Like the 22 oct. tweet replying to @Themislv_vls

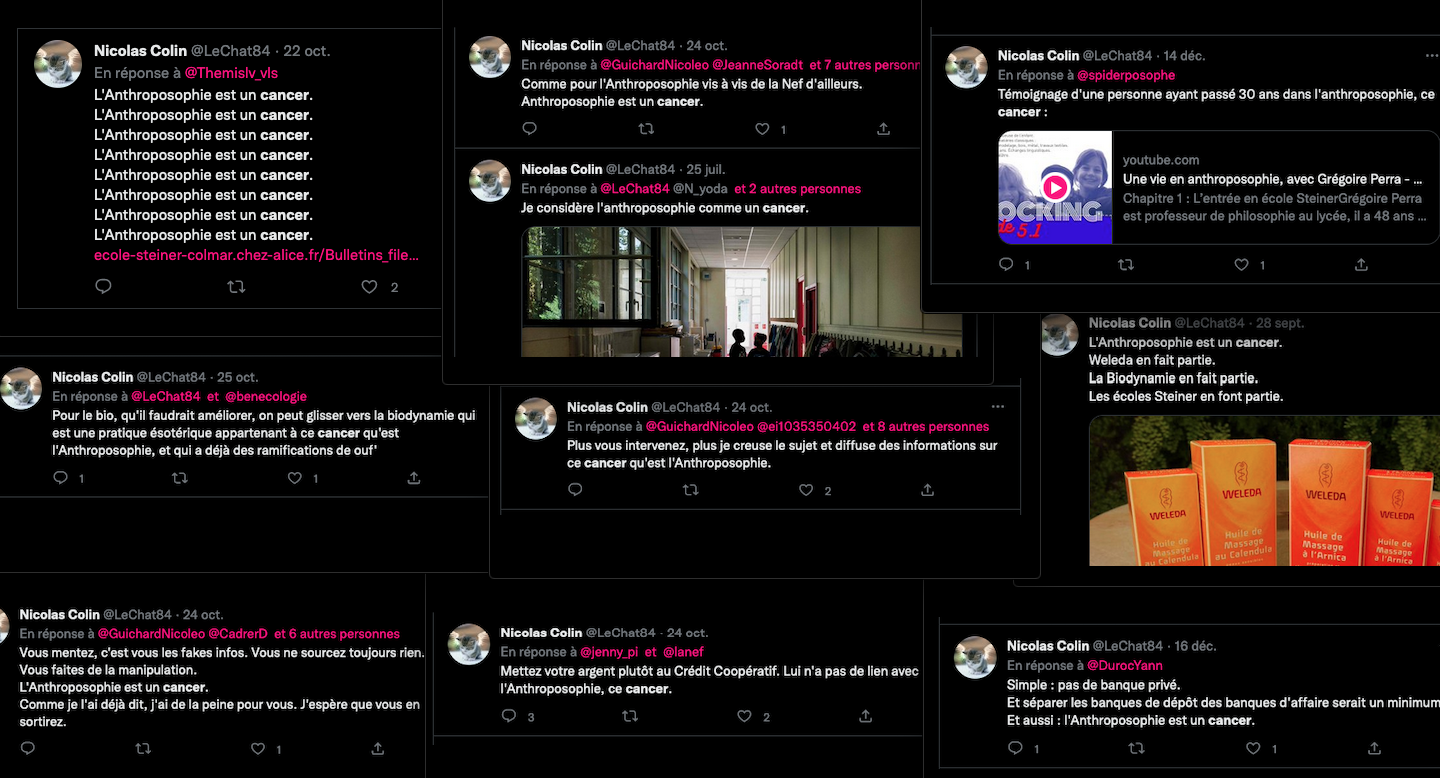click(x=369, y=287)
